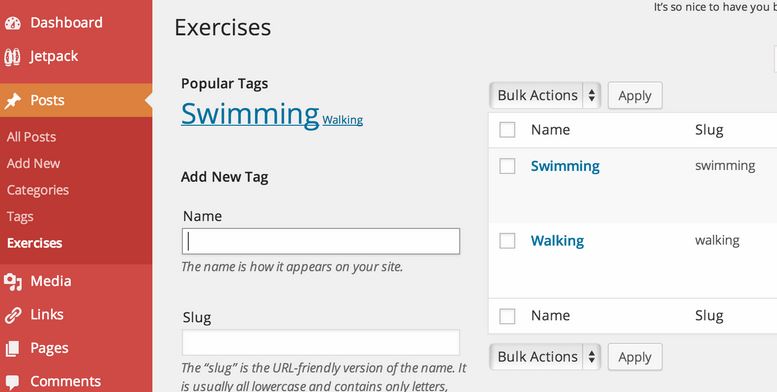This screenshot has width=777, height=392.
Task: Click the Dashboard gauge icon
Action: (x=12, y=23)
